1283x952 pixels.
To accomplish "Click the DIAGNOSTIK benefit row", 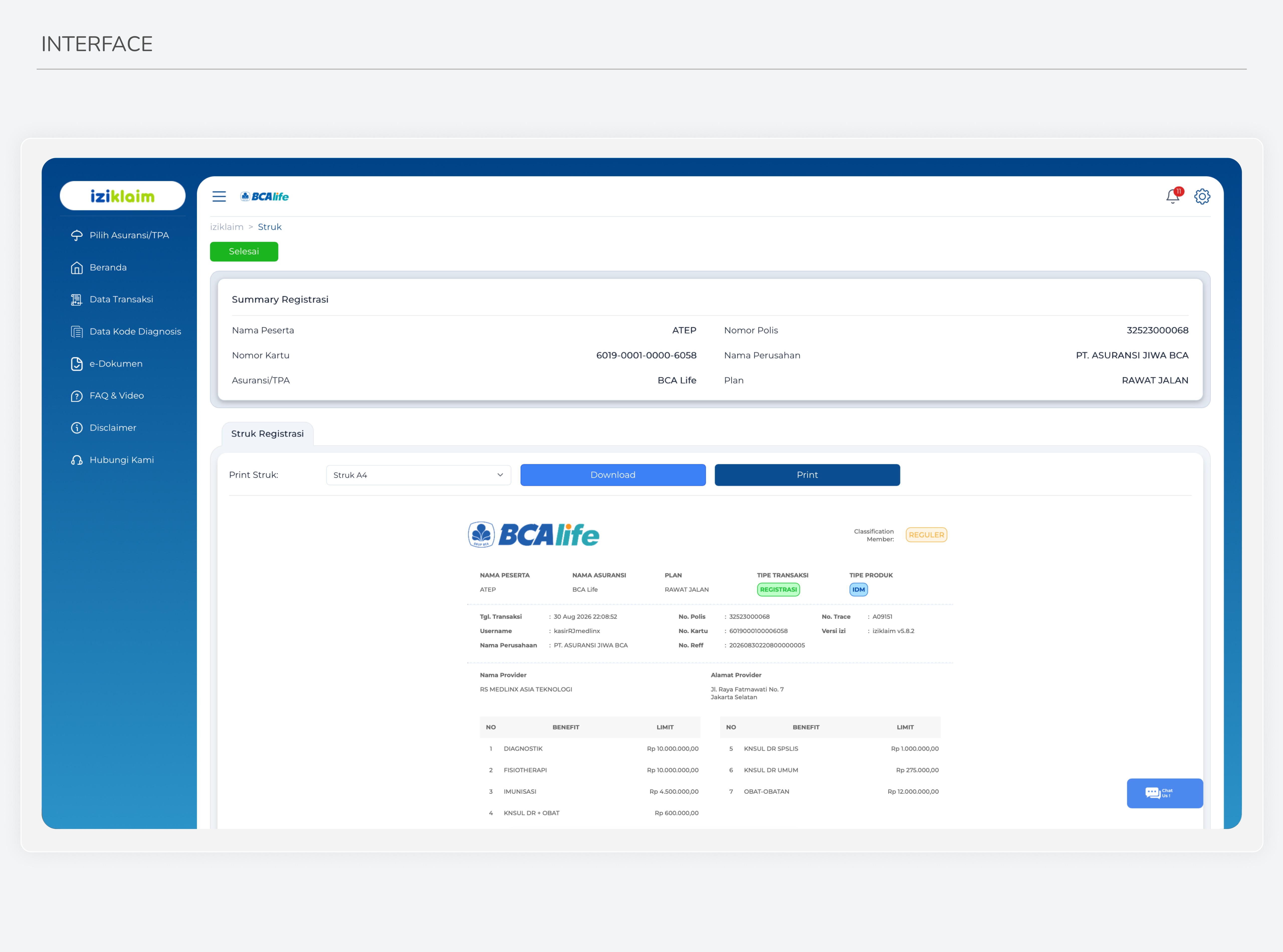I will click(x=590, y=749).
